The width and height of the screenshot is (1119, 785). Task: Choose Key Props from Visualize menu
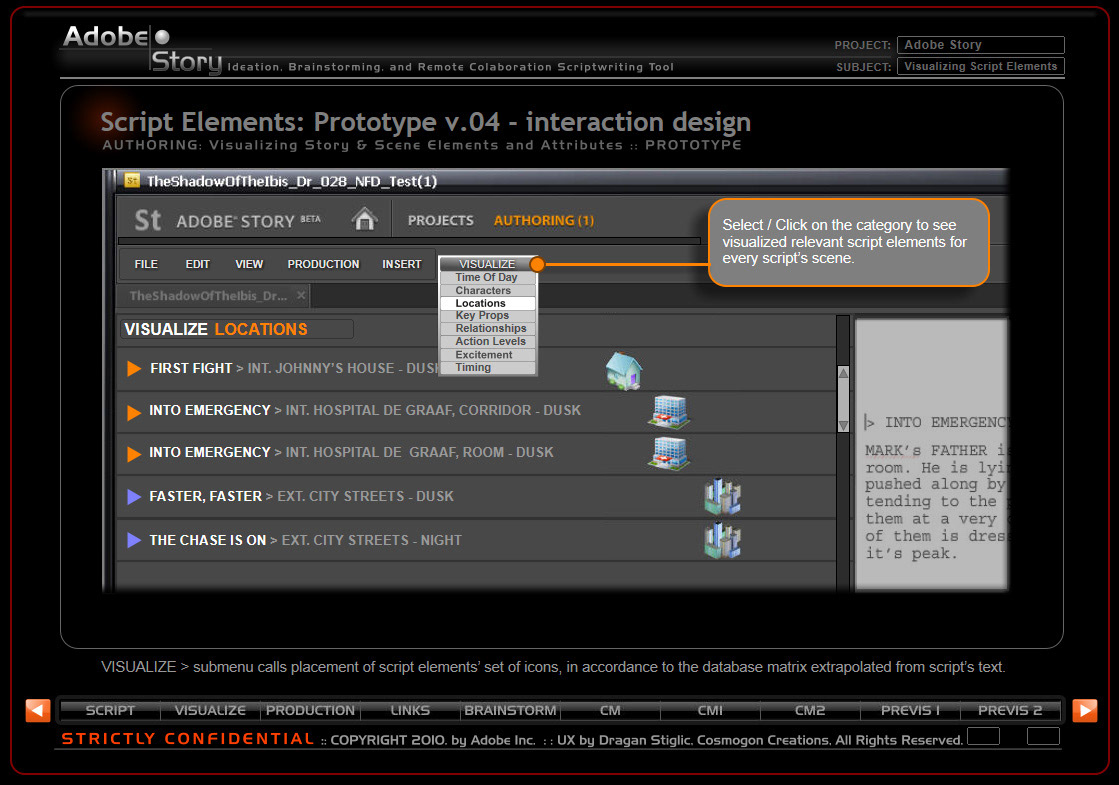(x=487, y=315)
